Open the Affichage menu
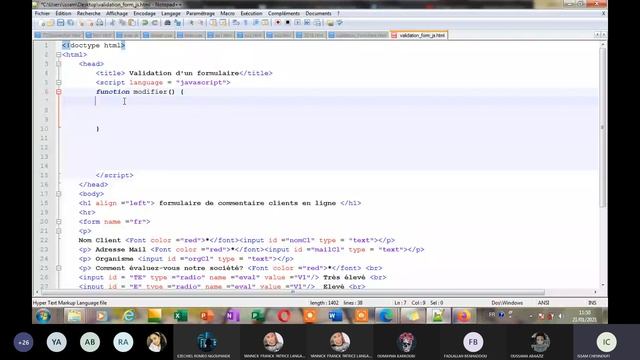The height and width of the screenshot is (360, 640). [117, 13]
